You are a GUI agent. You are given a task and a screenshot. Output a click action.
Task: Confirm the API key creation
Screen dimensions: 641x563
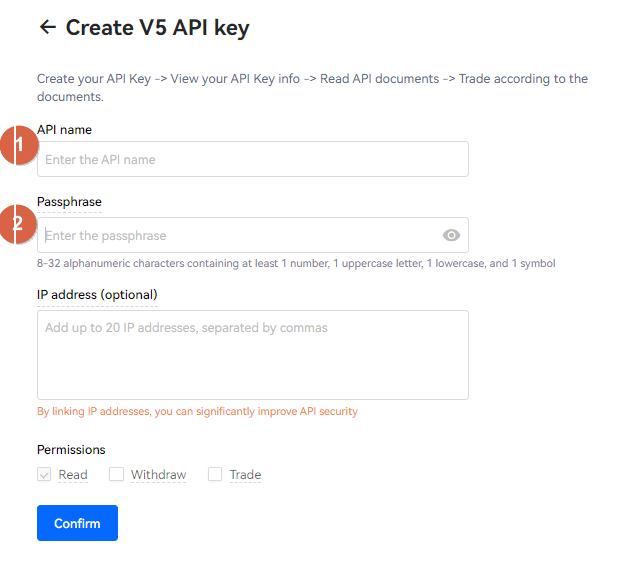[x=77, y=523]
